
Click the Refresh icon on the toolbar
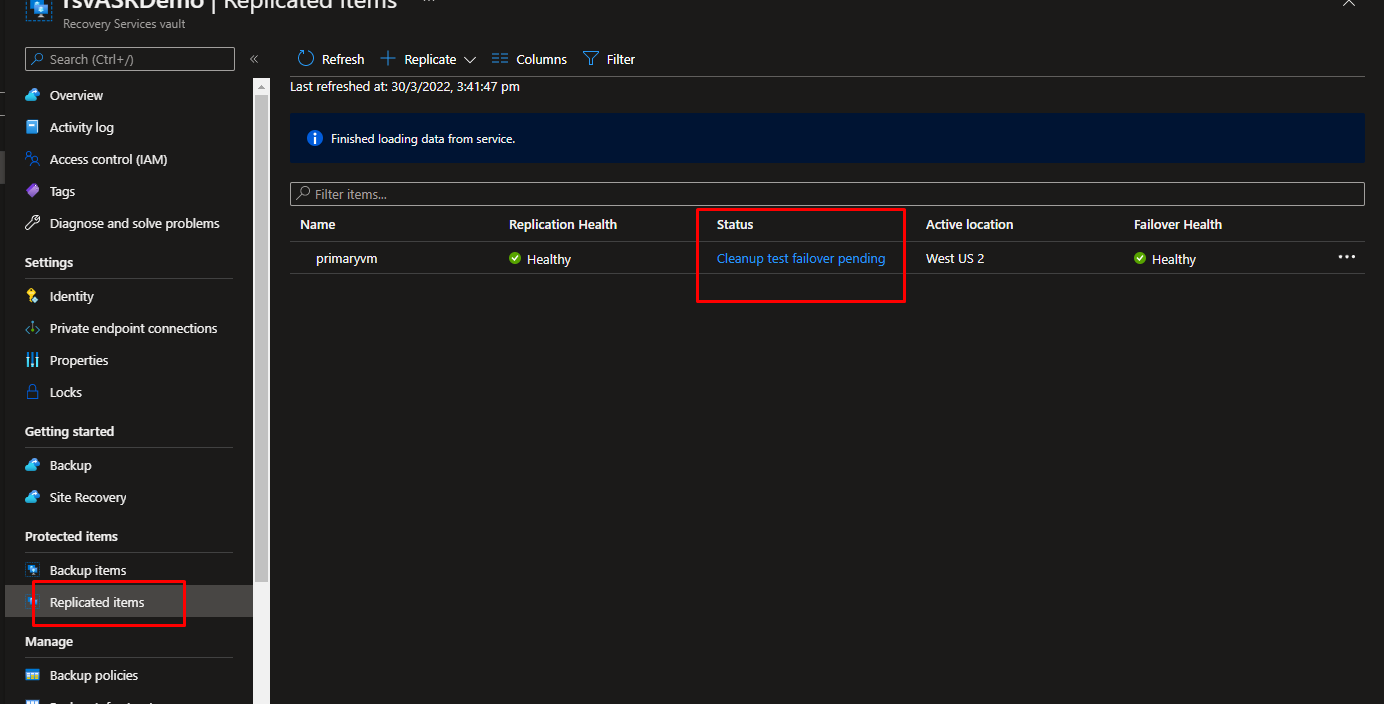tap(304, 58)
